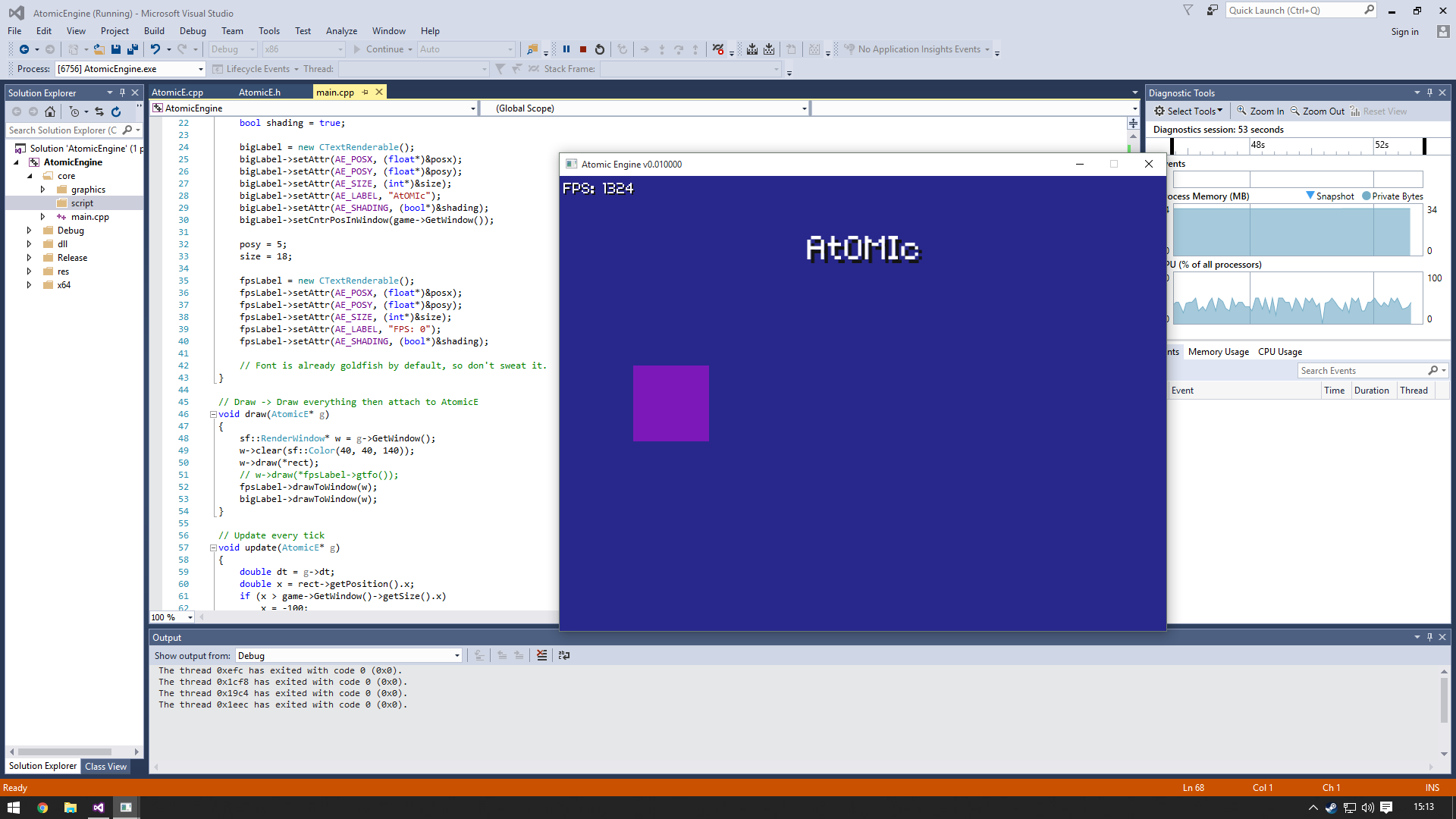Click Sync with Active Document icon
Image resolution: width=1456 pixels, height=819 pixels.
(x=99, y=111)
